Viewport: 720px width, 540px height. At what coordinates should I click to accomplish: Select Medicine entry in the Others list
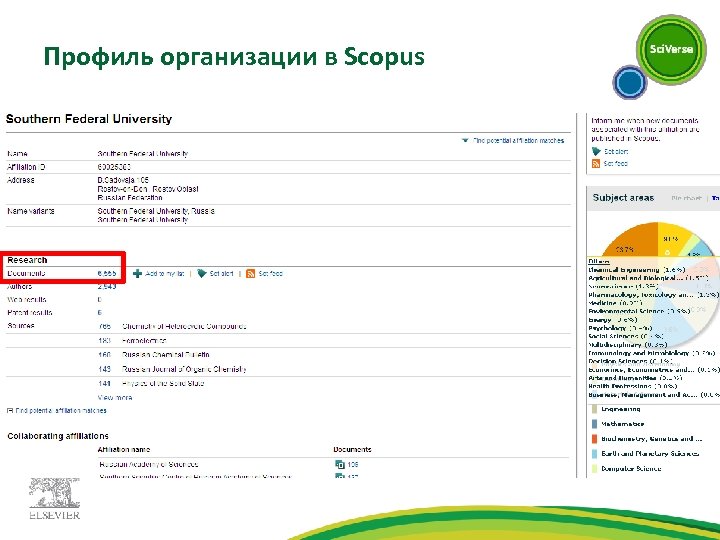pos(615,303)
